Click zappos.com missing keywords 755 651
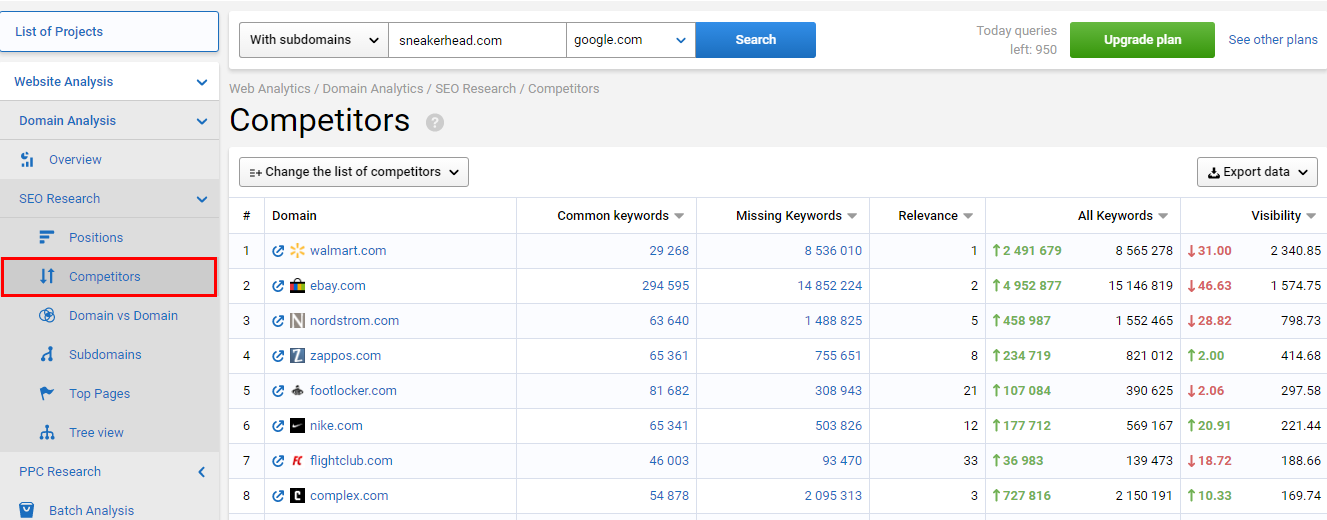Viewport: 1327px width, 520px height. click(838, 356)
